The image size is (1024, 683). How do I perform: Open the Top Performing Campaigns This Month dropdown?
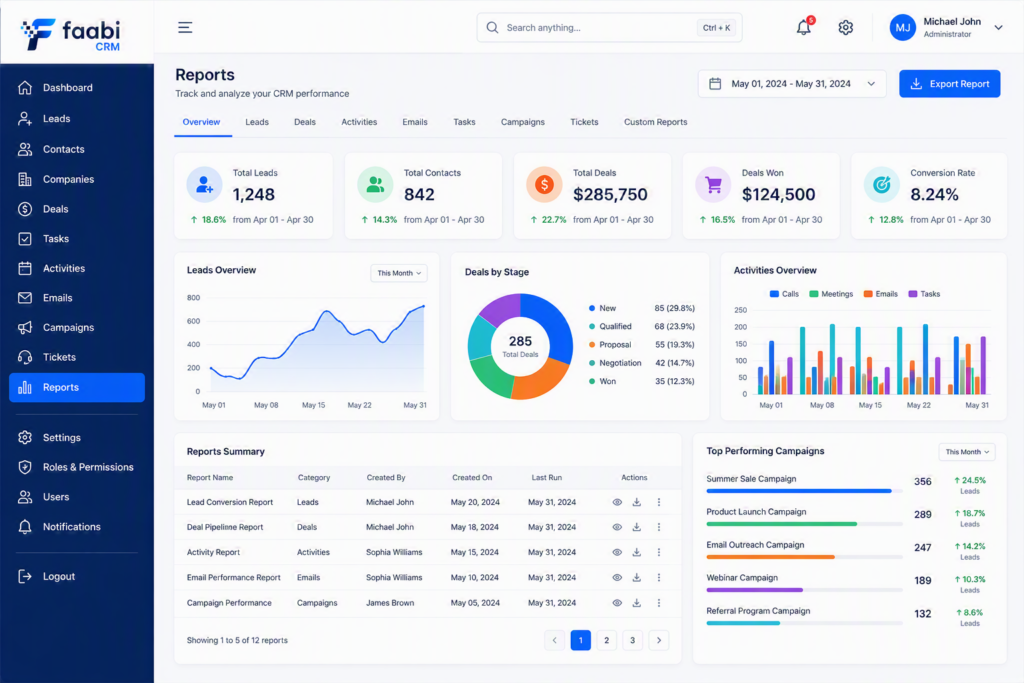pyautogui.click(x=967, y=452)
